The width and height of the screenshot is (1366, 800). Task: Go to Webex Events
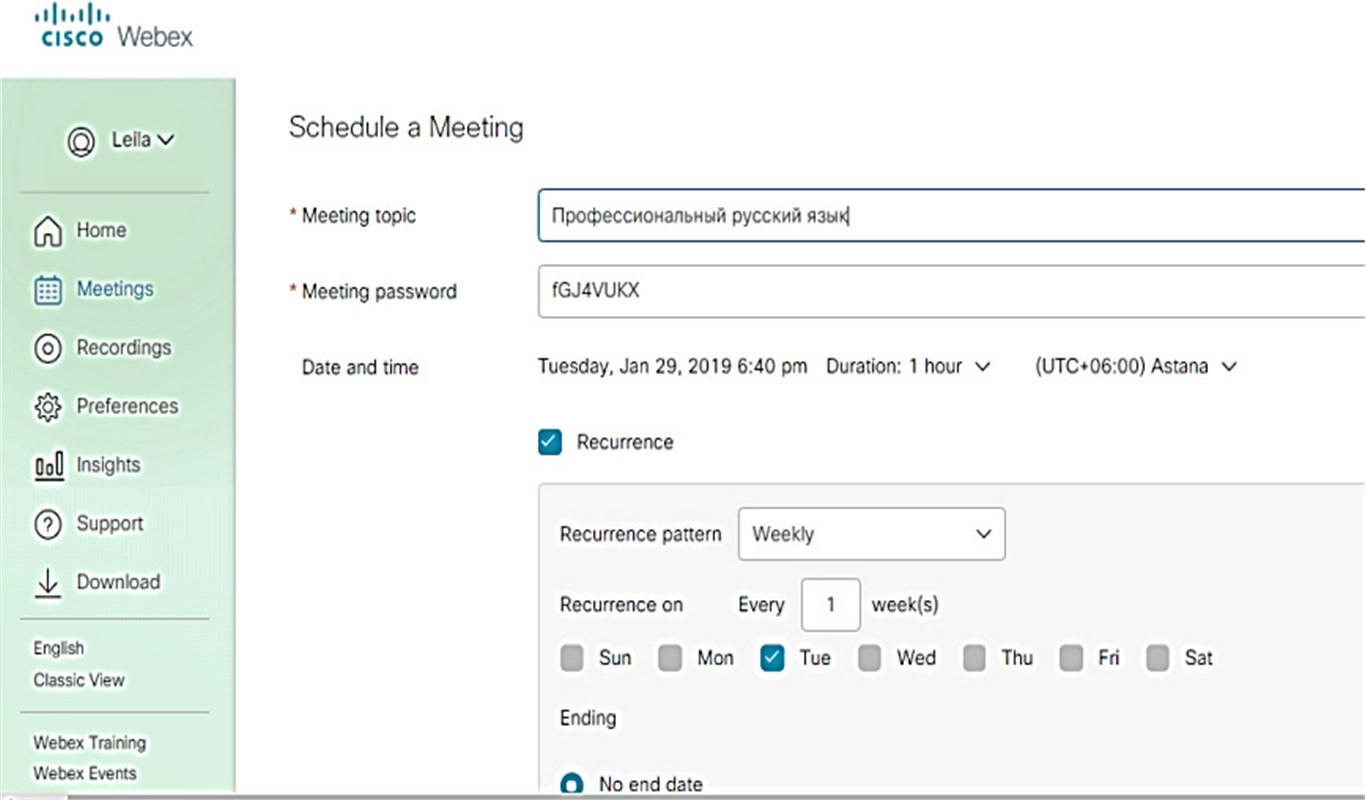tap(85, 773)
